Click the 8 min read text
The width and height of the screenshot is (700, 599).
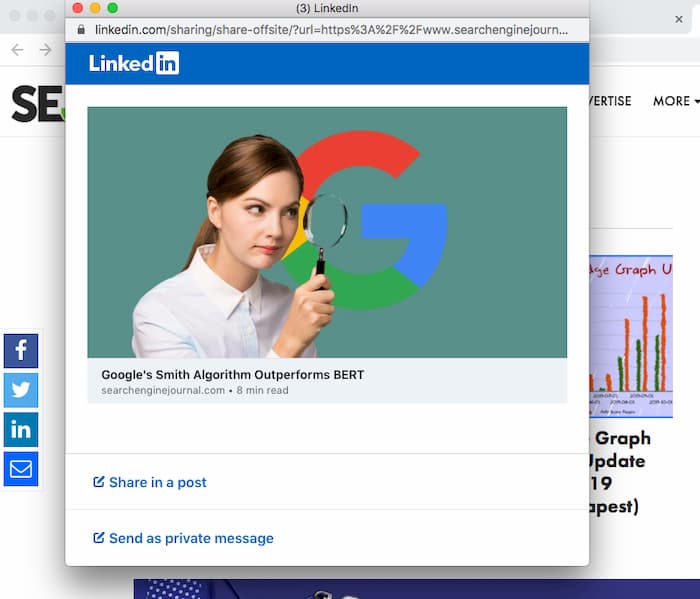click(262, 390)
